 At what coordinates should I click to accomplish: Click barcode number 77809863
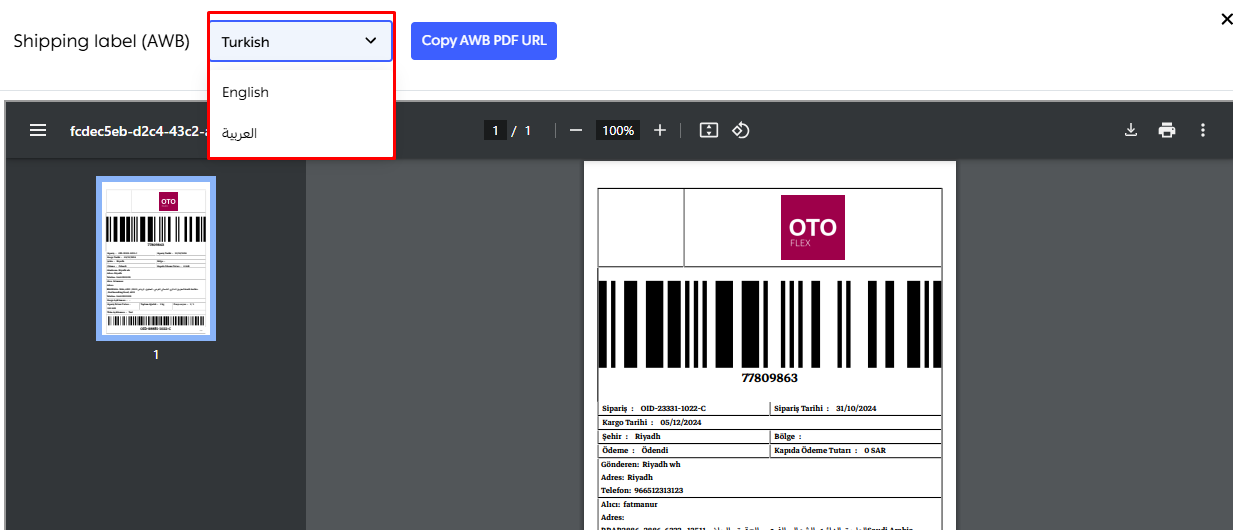[769, 378]
